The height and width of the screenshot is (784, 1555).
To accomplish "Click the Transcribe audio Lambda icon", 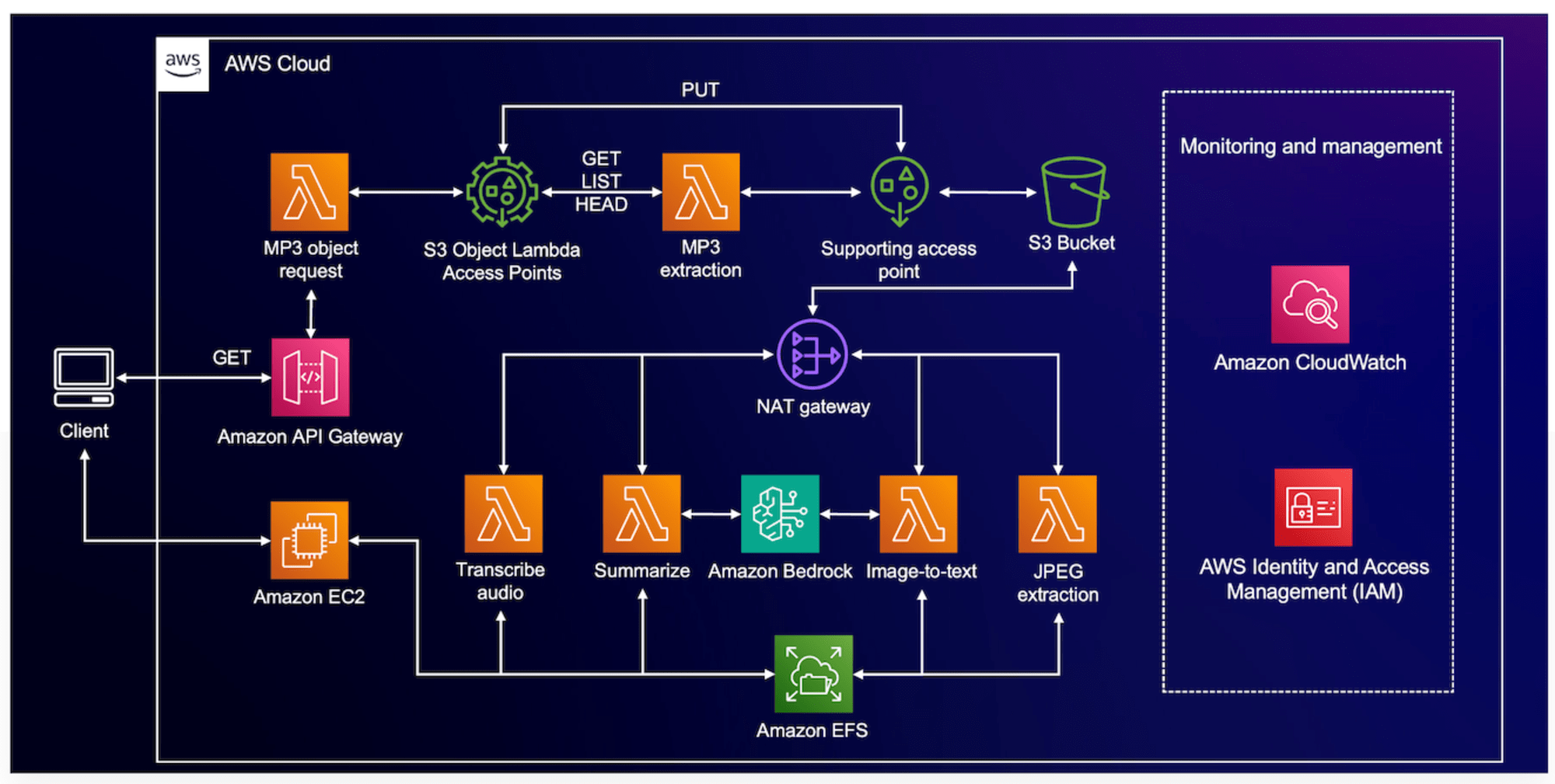I will (503, 514).
